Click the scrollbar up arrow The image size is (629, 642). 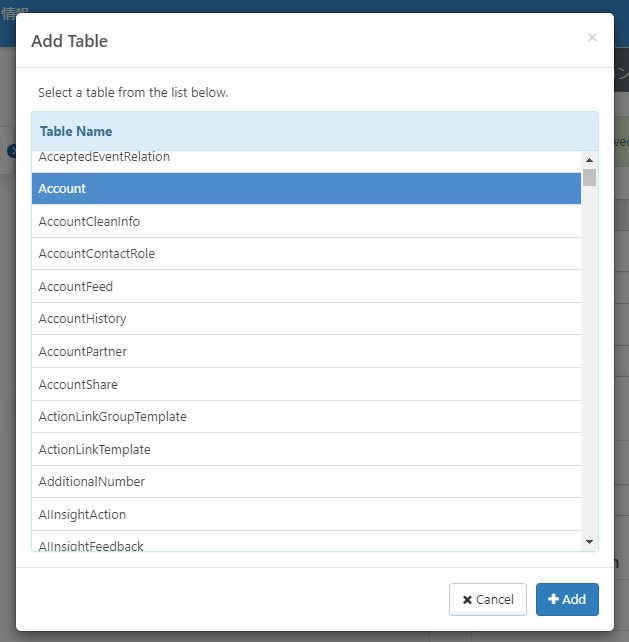(589, 160)
